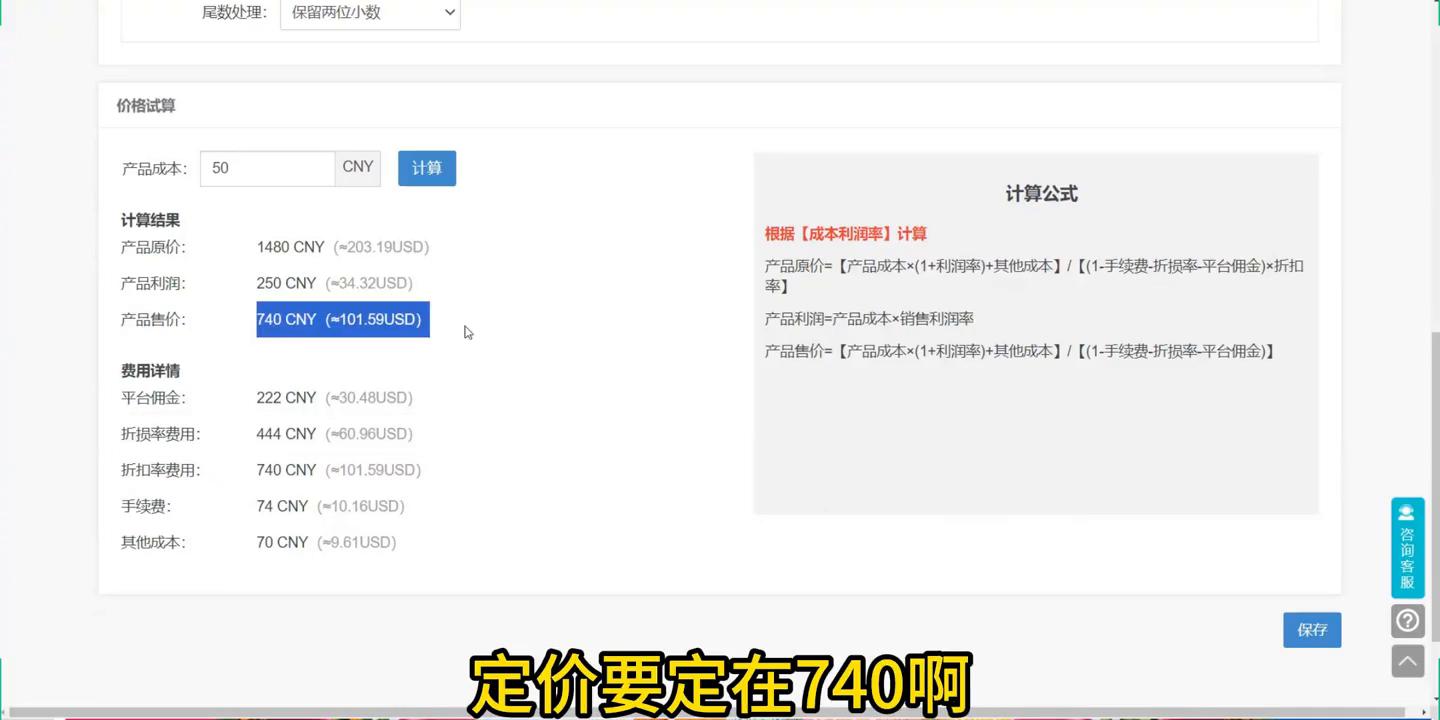Viewport: 1440px width, 720px height.
Task: Click the 折损率费用 fee value
Action: 286,433
